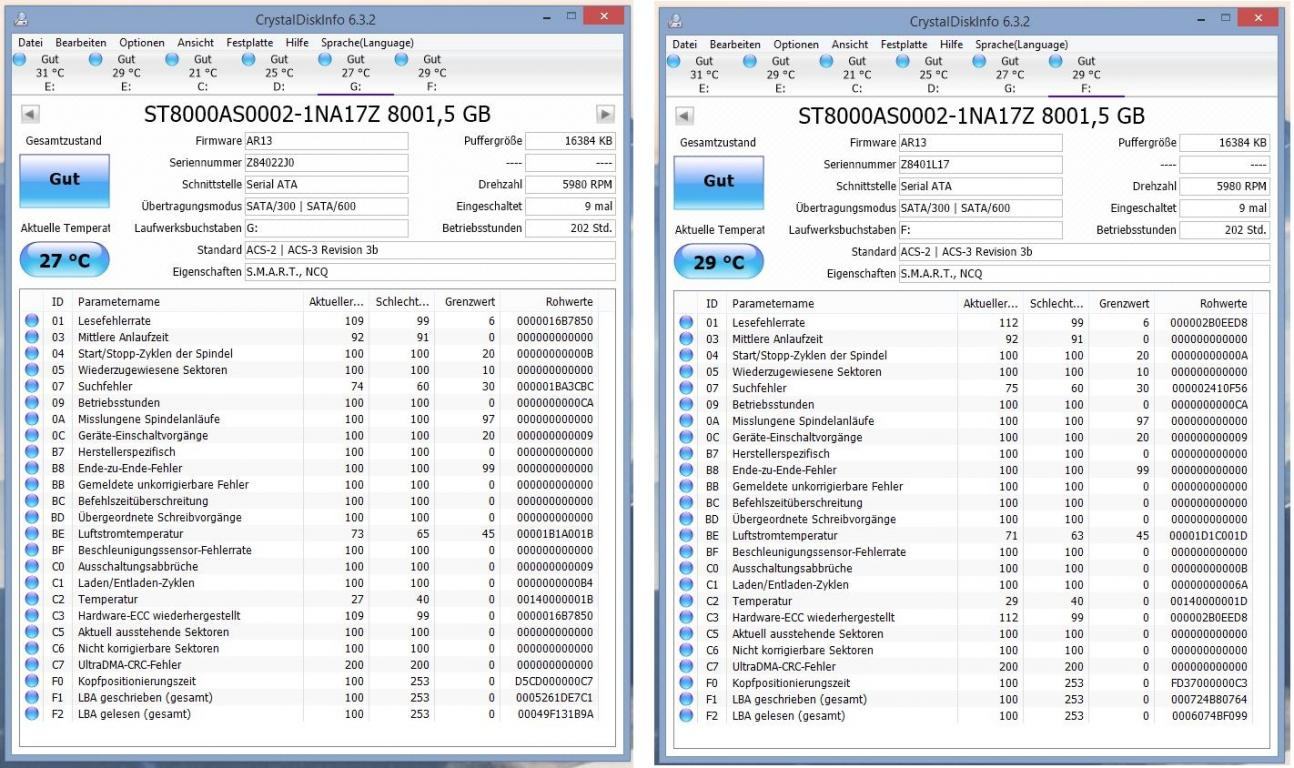
Task: Open Optionen menu in the right window
Action: [x=796, y=44]
